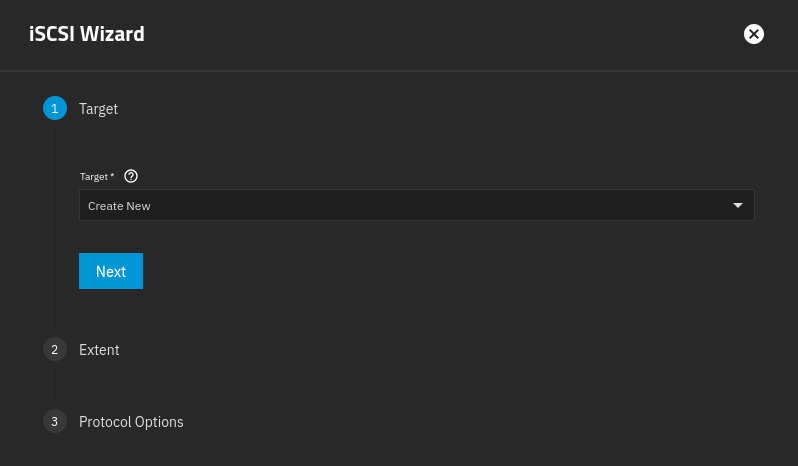Image resolution: width=798 pixels, height=466 pixels.
Task: Click the step 3 number circle
Action: click(x=55, y=422)
